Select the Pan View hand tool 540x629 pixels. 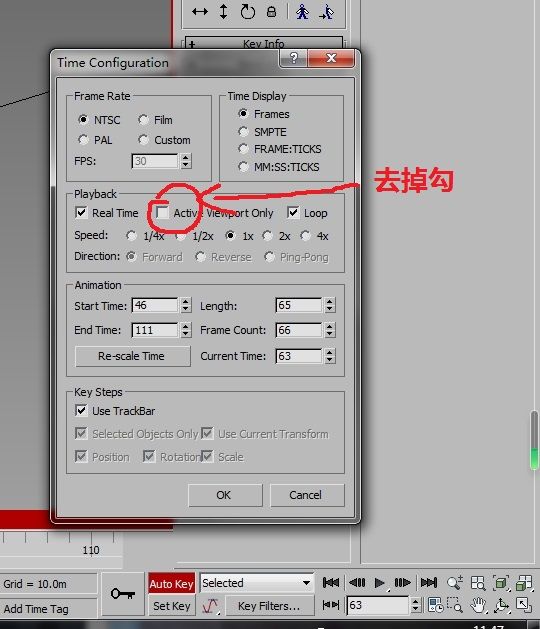pos(478,605)
